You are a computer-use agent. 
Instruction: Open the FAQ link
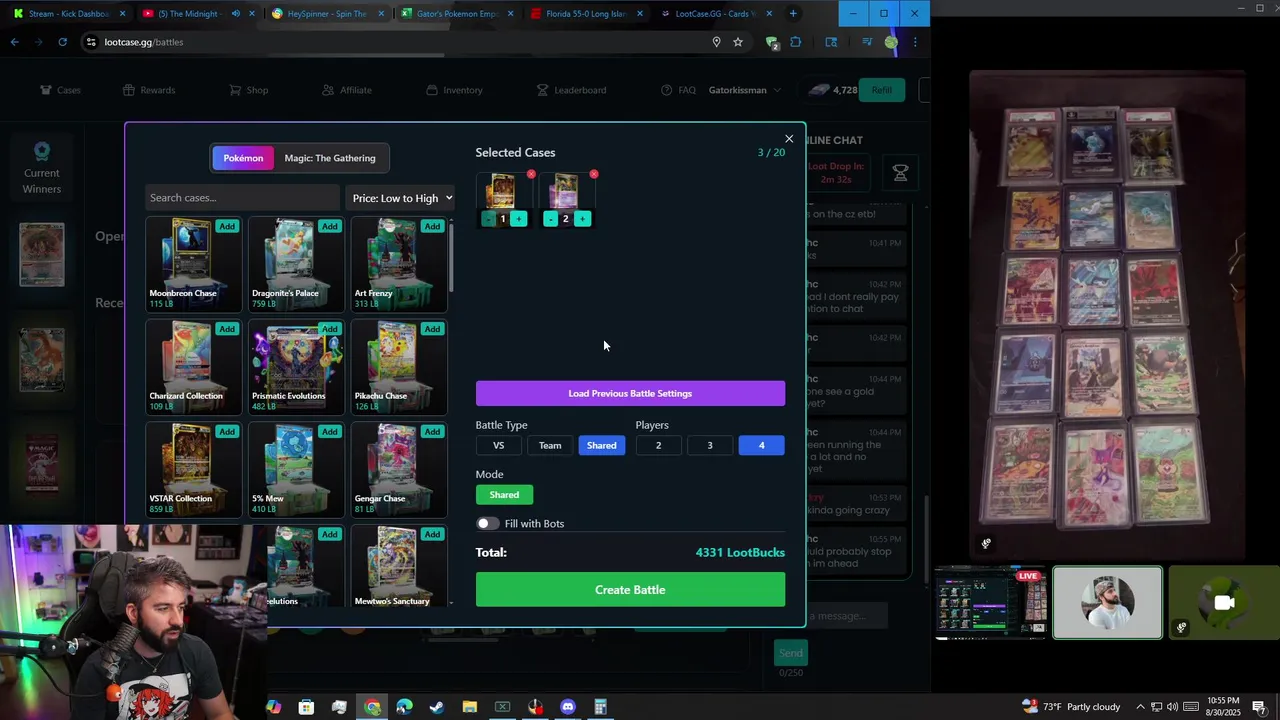coord(678,90)
